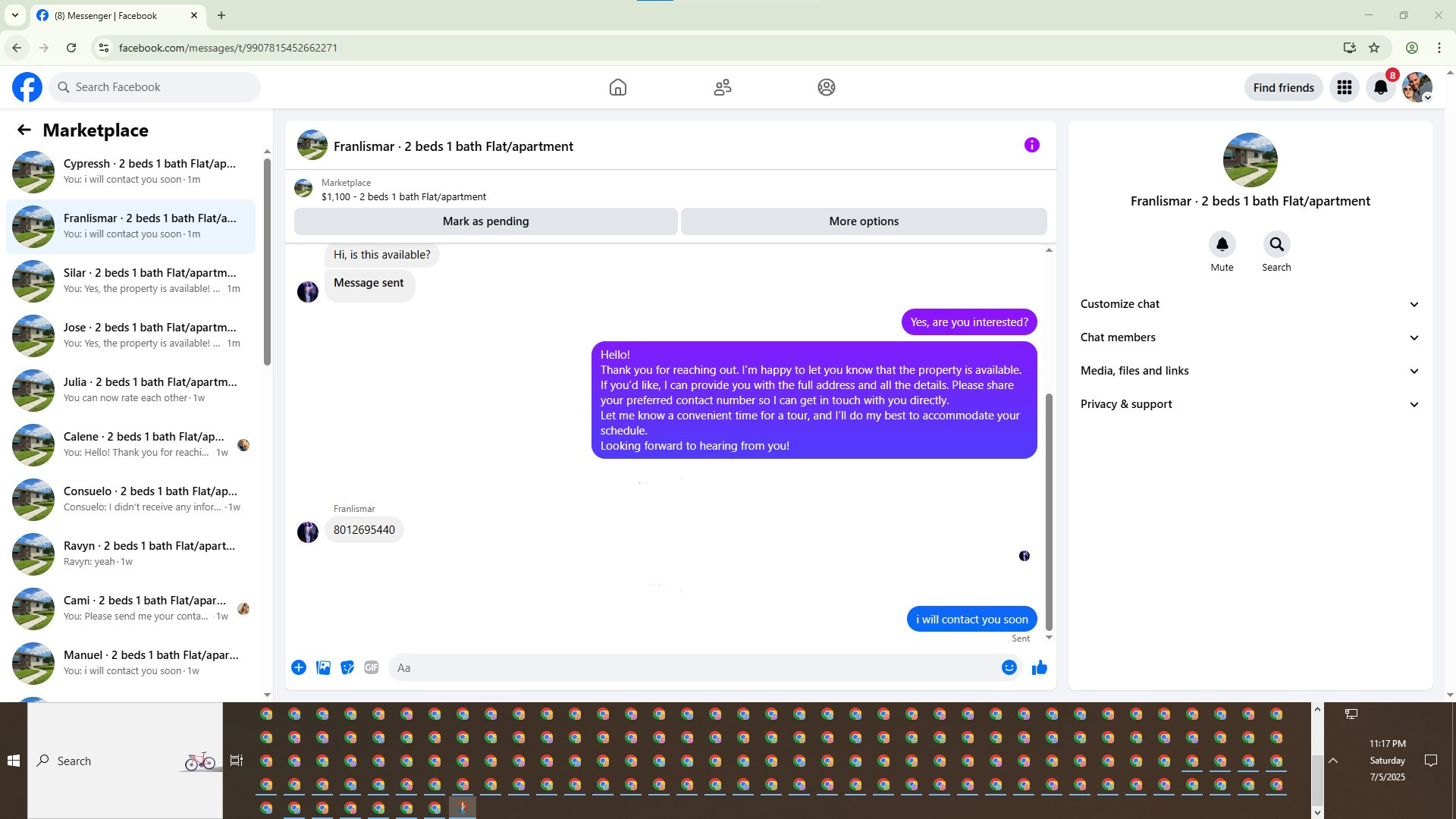Go to the Facebook Home tab

coord(617,87)
